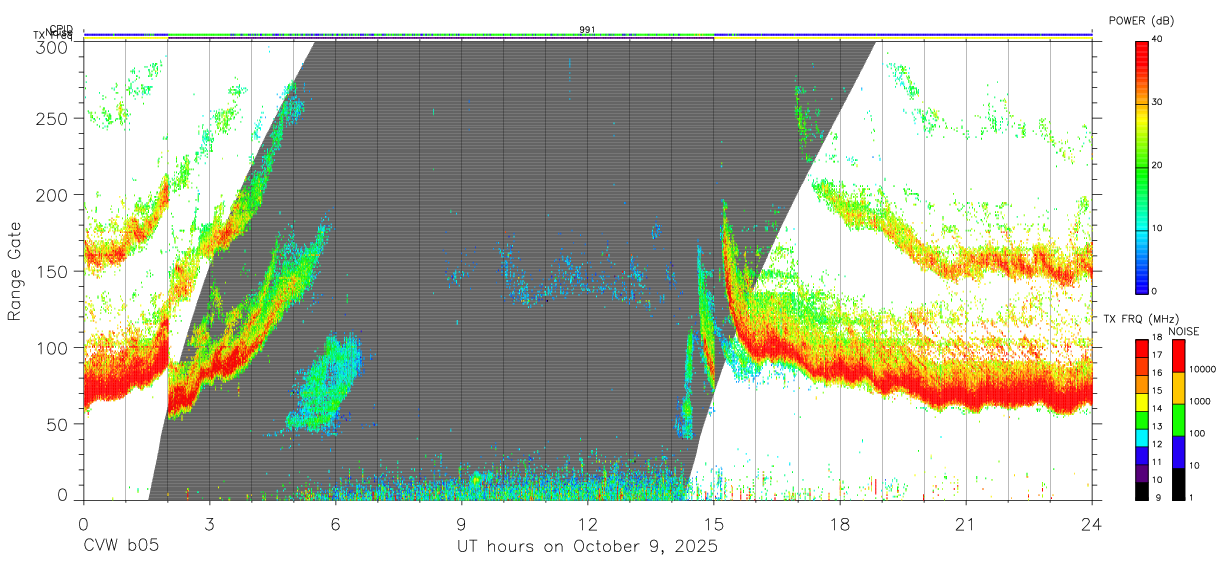Click x-axis tick label 15
Viewport: 1228px width, 567px height.
click(713, 523)
